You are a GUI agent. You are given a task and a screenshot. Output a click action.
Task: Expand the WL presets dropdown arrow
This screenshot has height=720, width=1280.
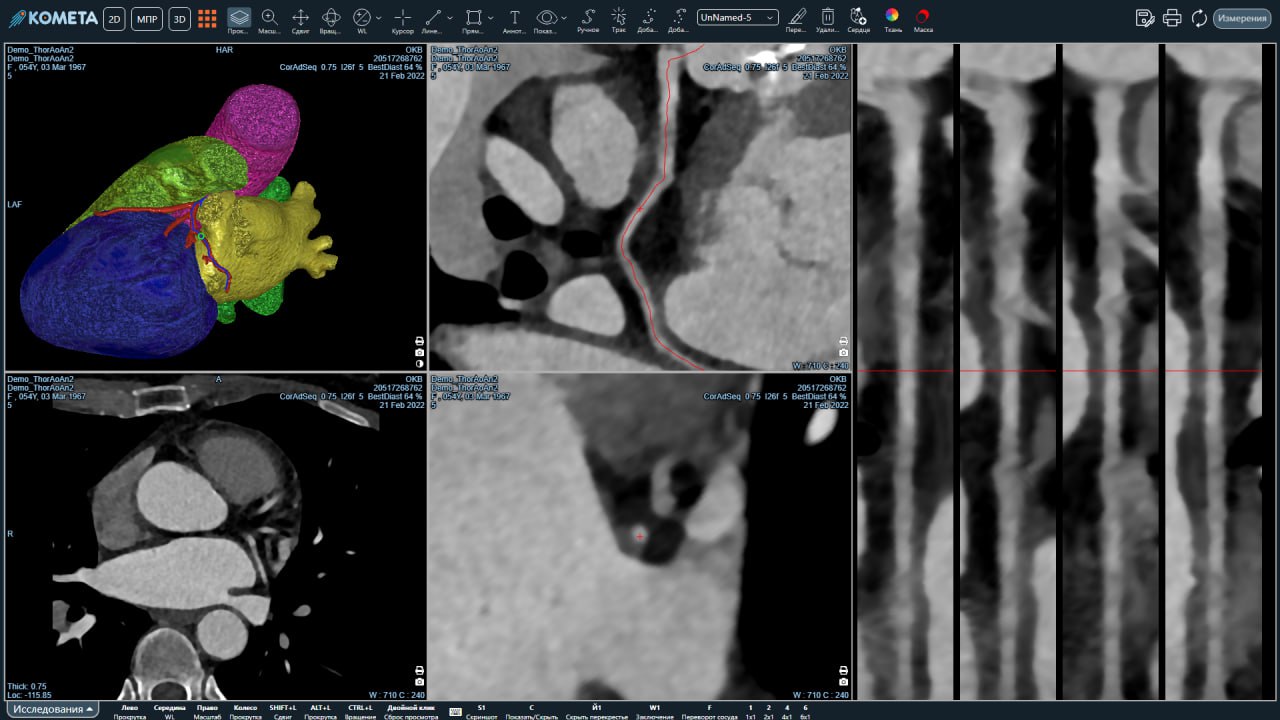[x=379, y=18]
